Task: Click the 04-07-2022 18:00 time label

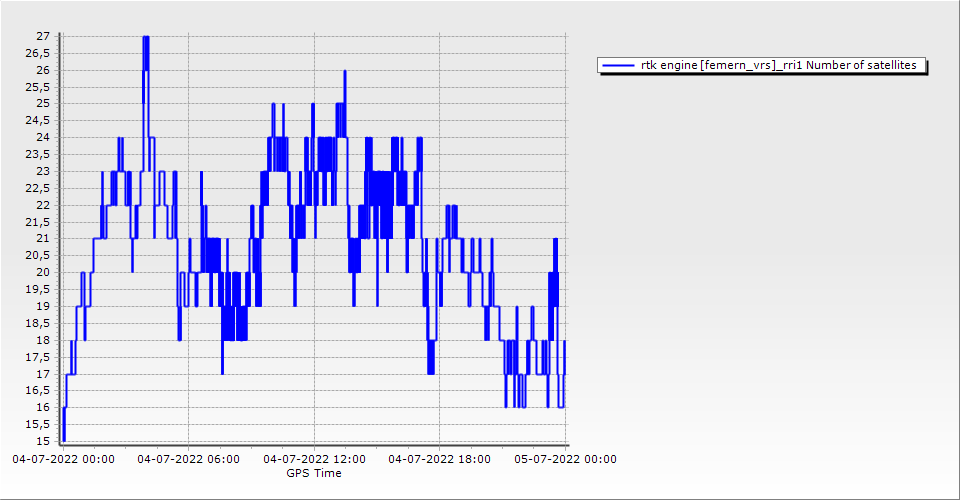Action: pyautogui.click(x=439, y=460)
